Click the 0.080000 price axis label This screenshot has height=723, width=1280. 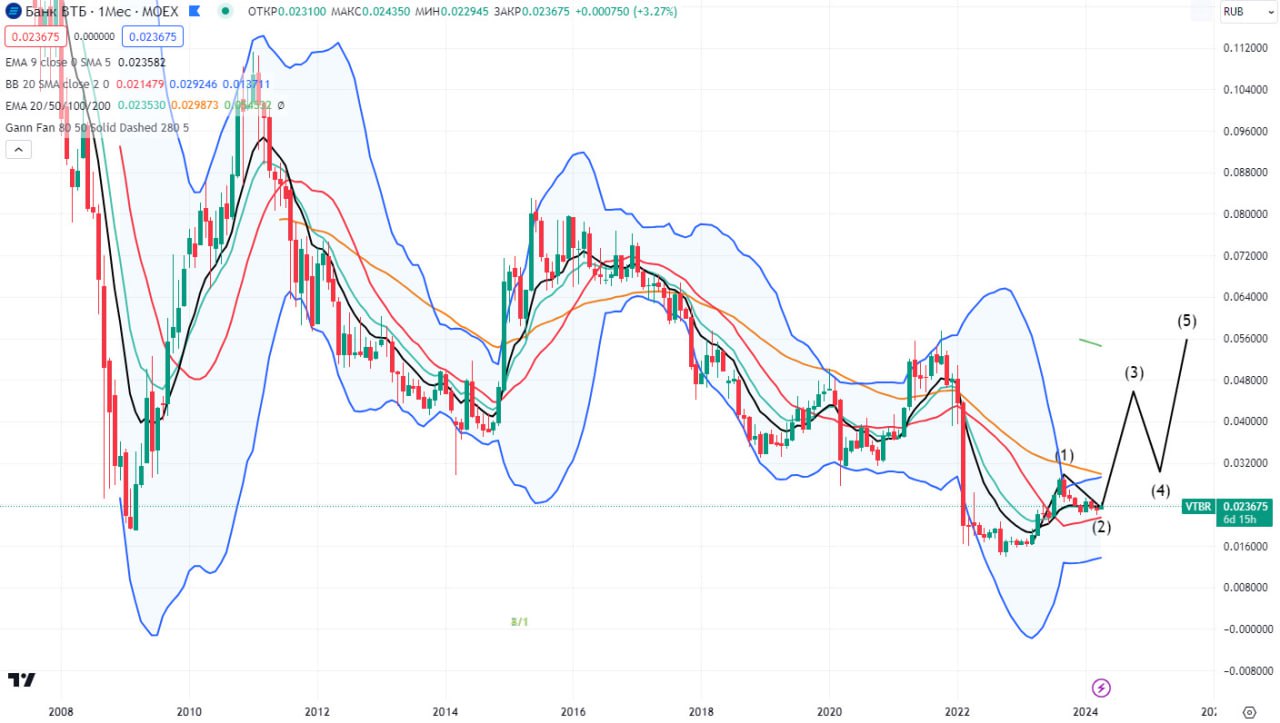tap(1247, 214)
